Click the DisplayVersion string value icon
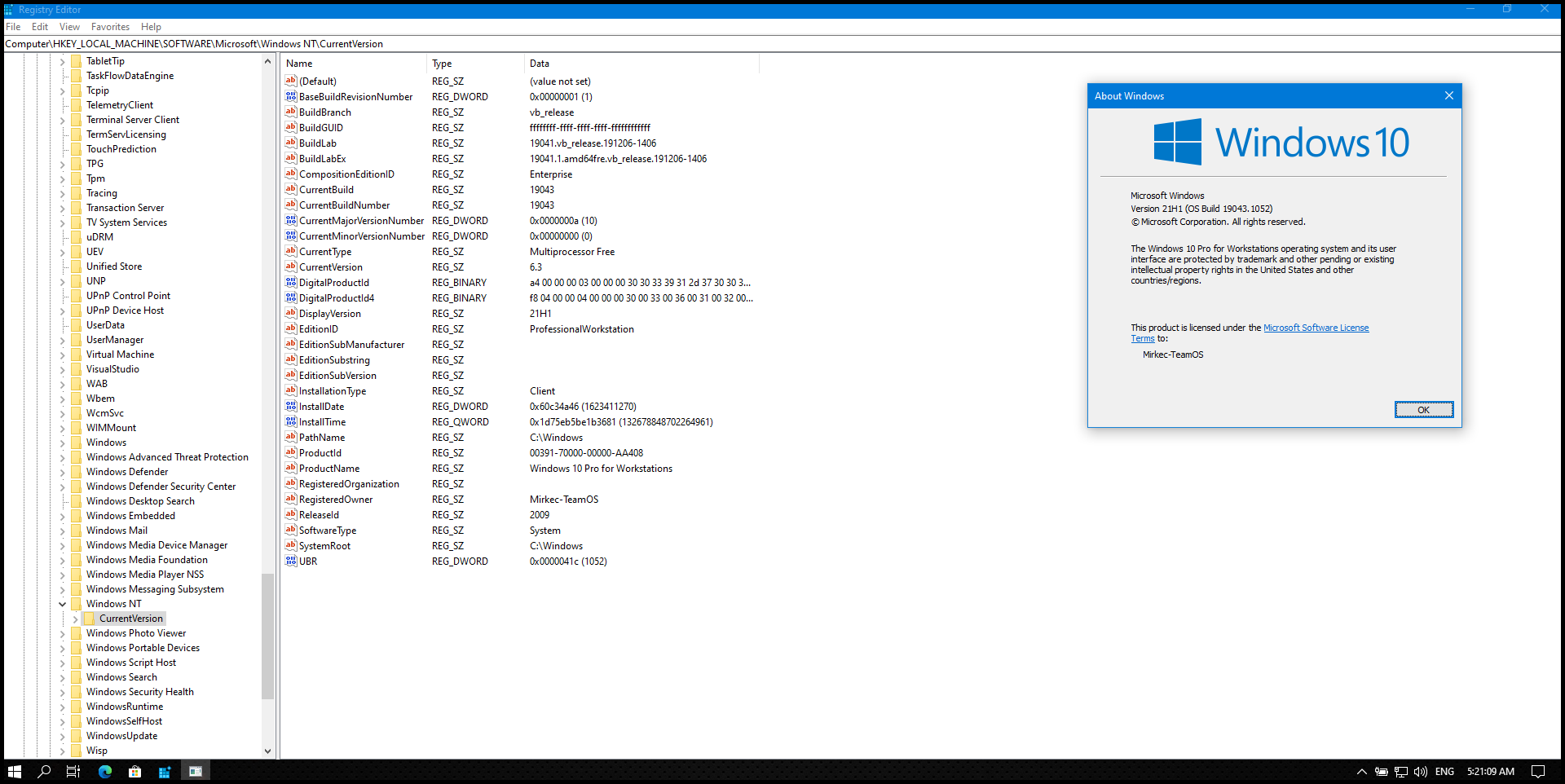1565x784 pixels. pyautogui.click(x=291, y=313)
